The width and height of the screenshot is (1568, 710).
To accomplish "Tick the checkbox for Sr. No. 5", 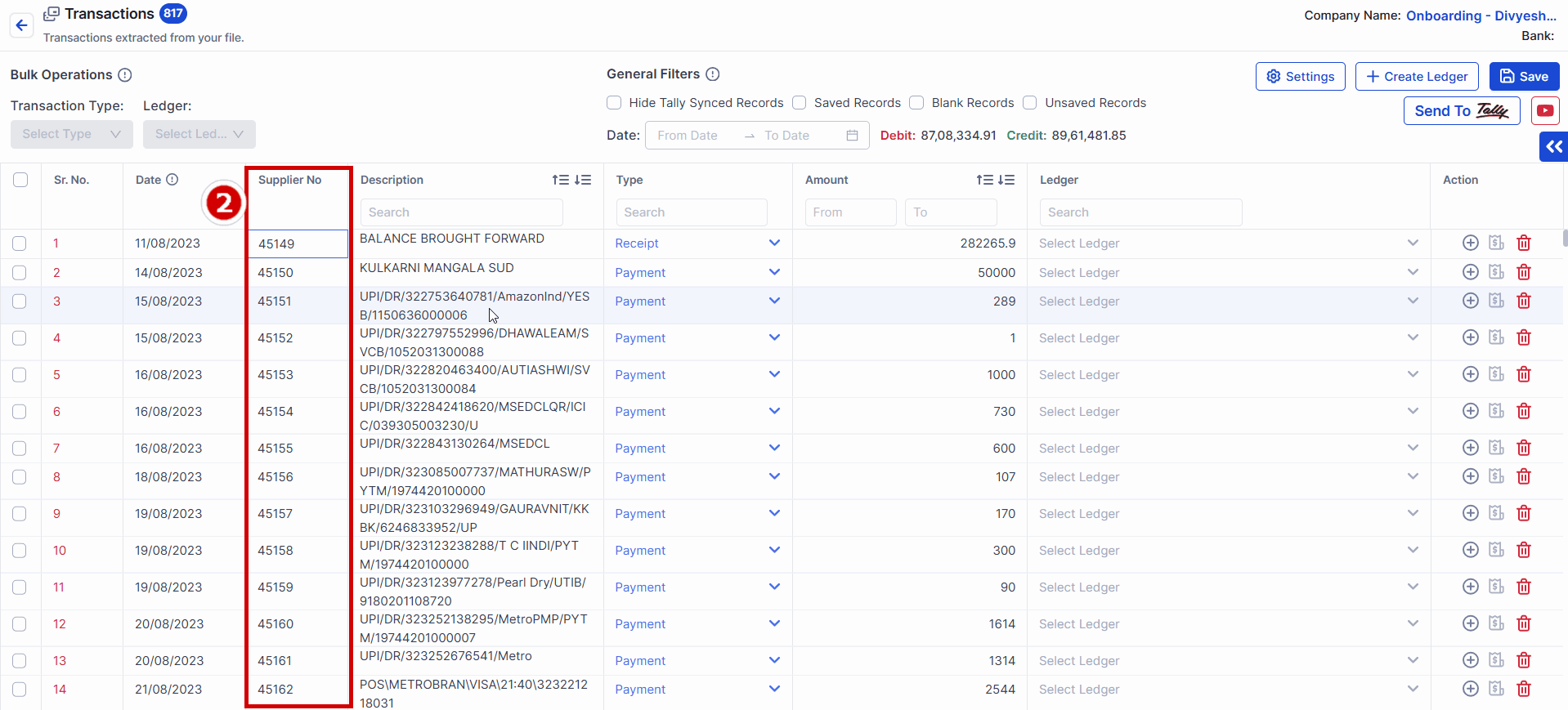I will 20,375.
